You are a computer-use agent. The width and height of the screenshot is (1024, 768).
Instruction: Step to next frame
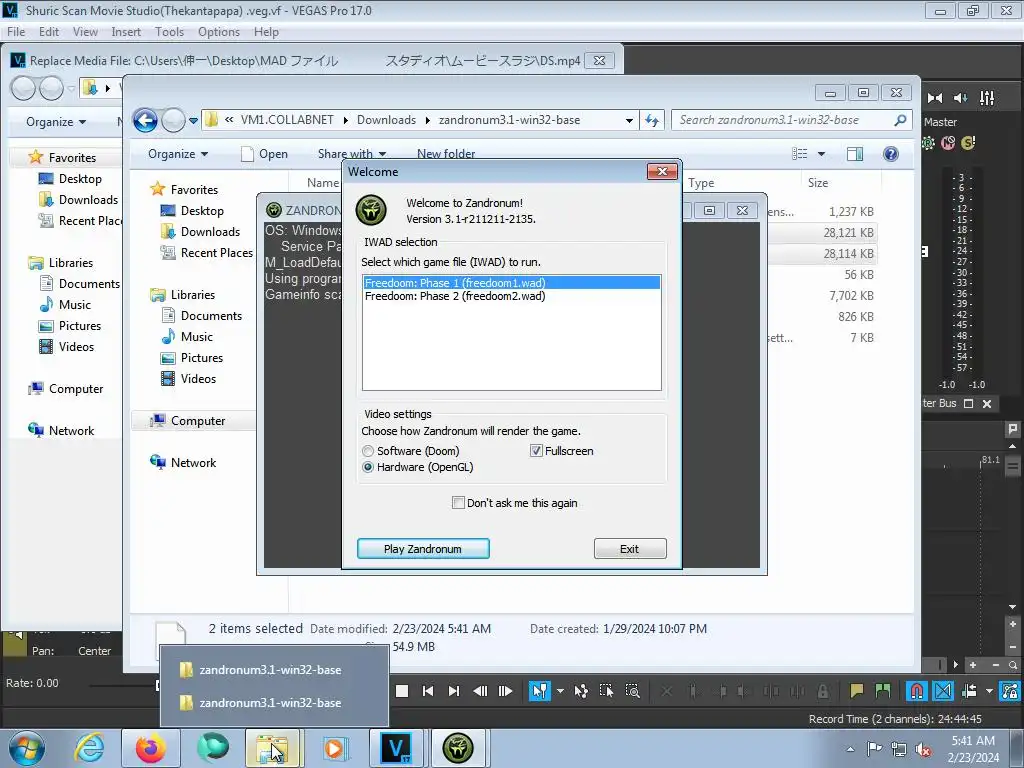[x=505, y=691]
